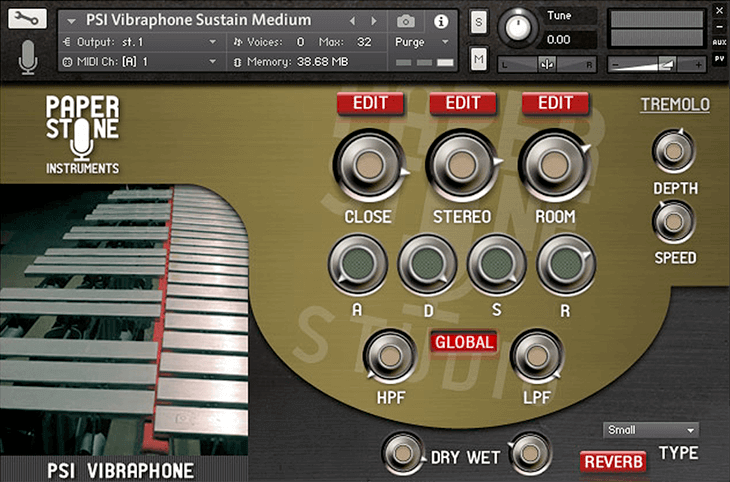This screenshot has width=730, height=482.
Task: Click the reverb WET knob
Action: 530,454
